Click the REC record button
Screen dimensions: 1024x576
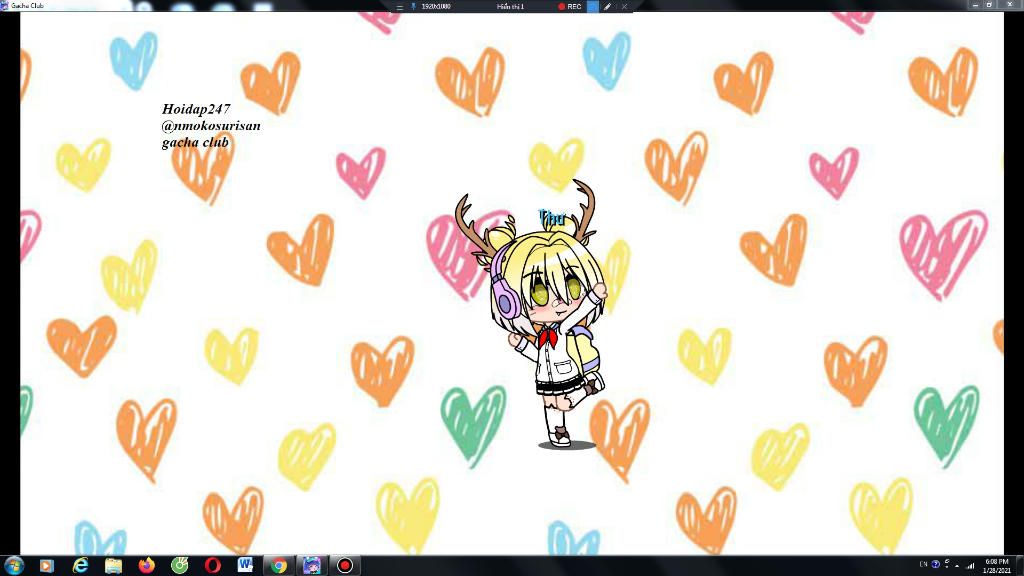pos(569,7)
